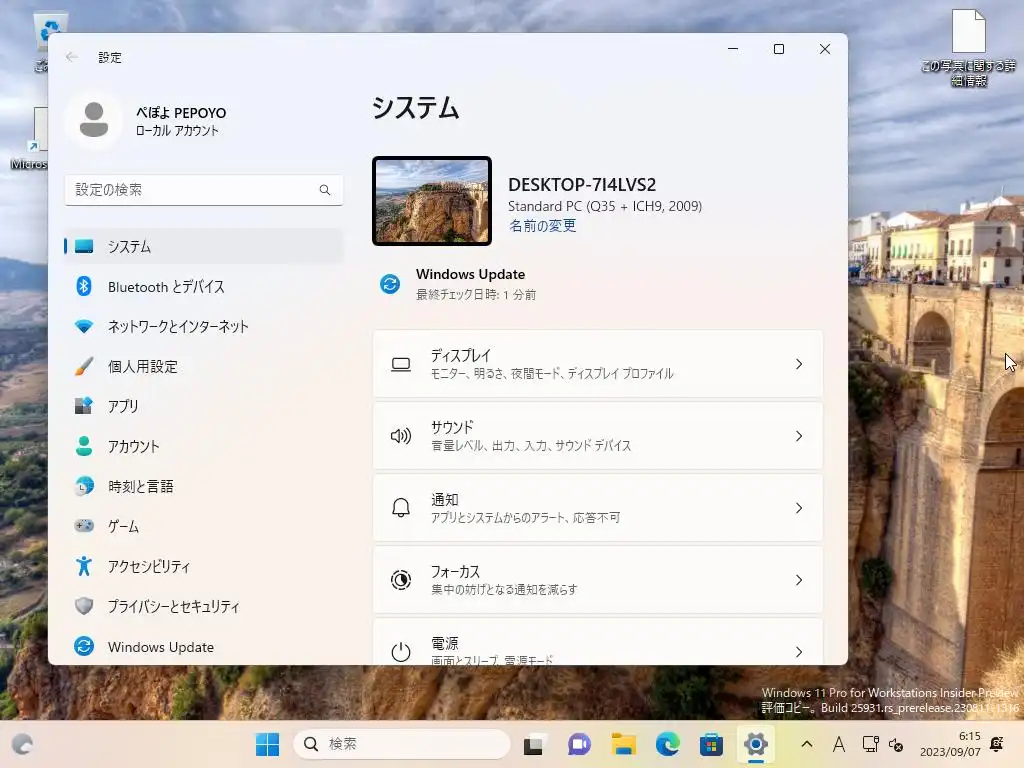Image resolution: width=1024 pixels, height=768 pixels.
Task: Click the ディスプレイ monitor icon
Action: pyautogui.click(x=400, y=364)
